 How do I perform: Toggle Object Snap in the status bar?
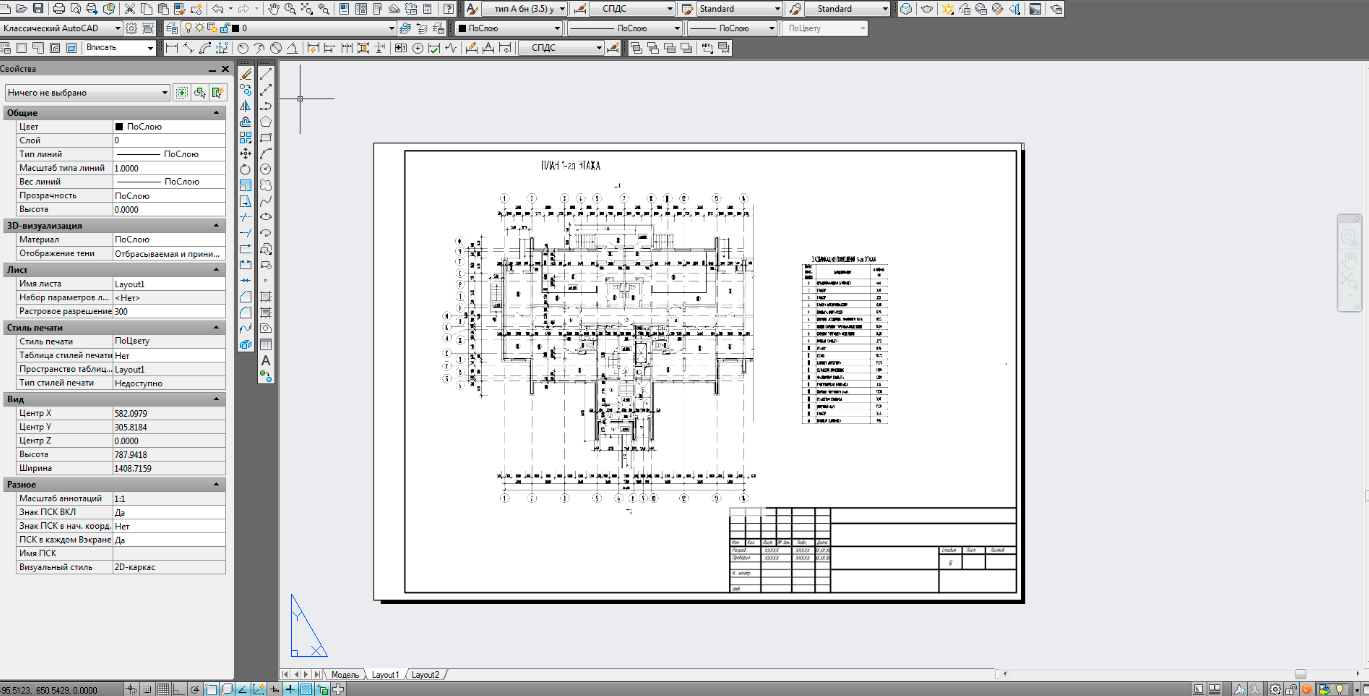(211, 689)
